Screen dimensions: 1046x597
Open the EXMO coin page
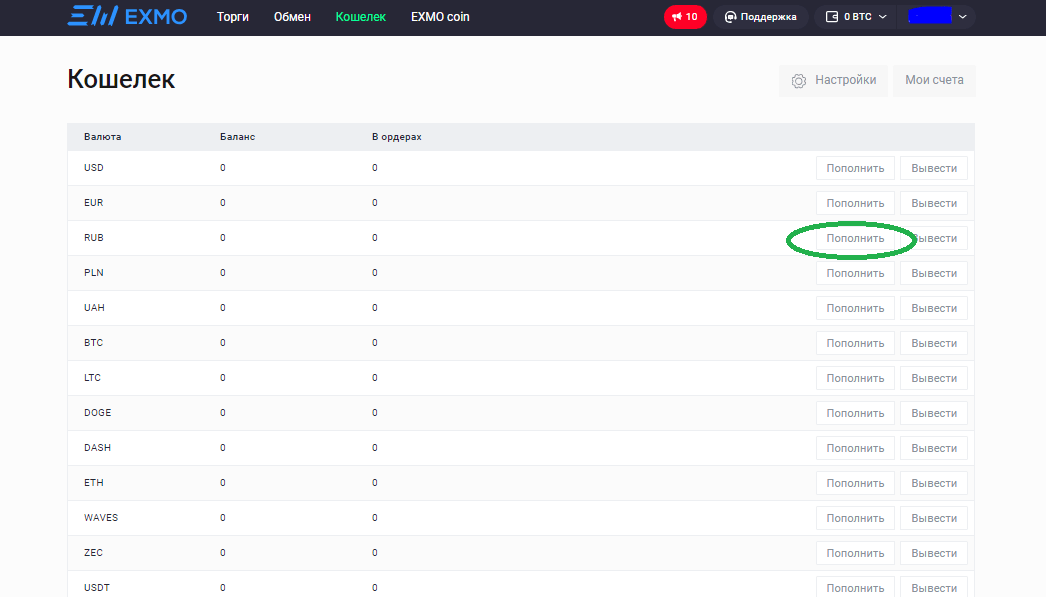tap(440, 17)
